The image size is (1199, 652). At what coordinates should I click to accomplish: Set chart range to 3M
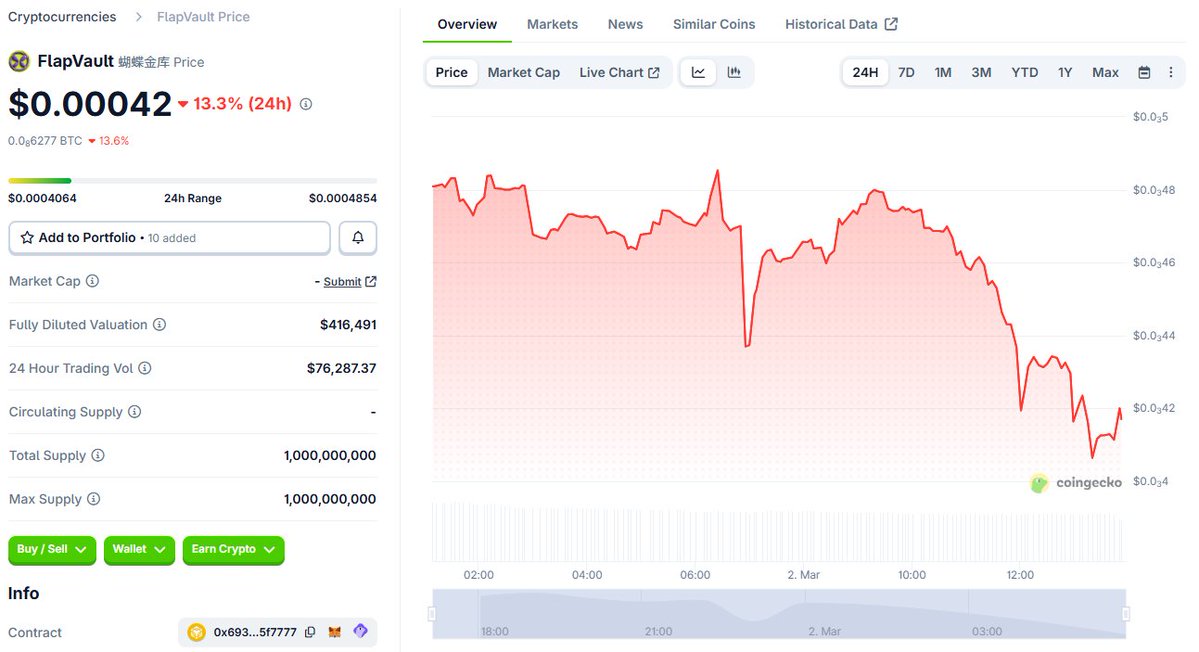click(x=981, y=73)
